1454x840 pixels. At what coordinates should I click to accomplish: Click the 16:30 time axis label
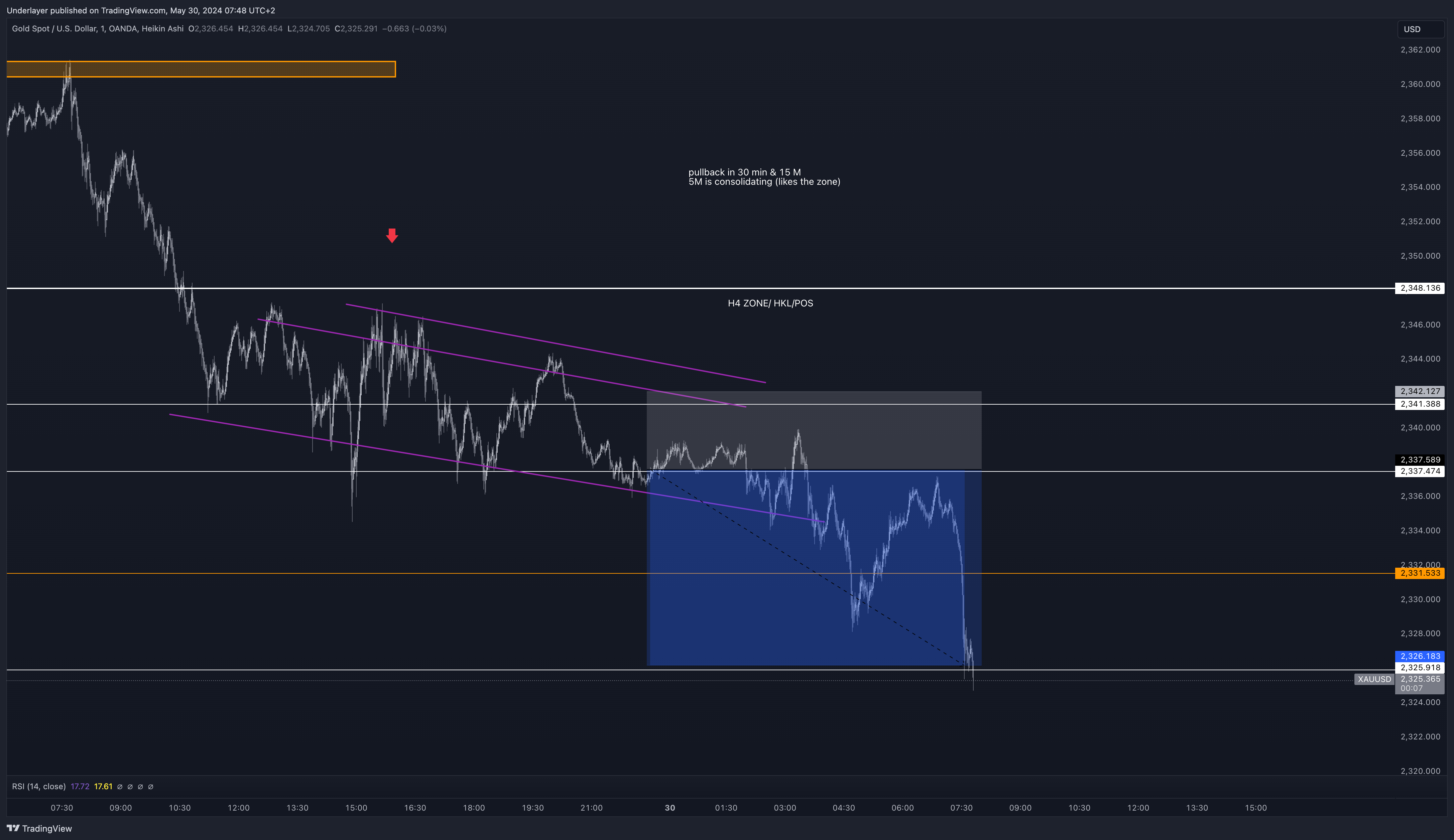tap(415, 808)
